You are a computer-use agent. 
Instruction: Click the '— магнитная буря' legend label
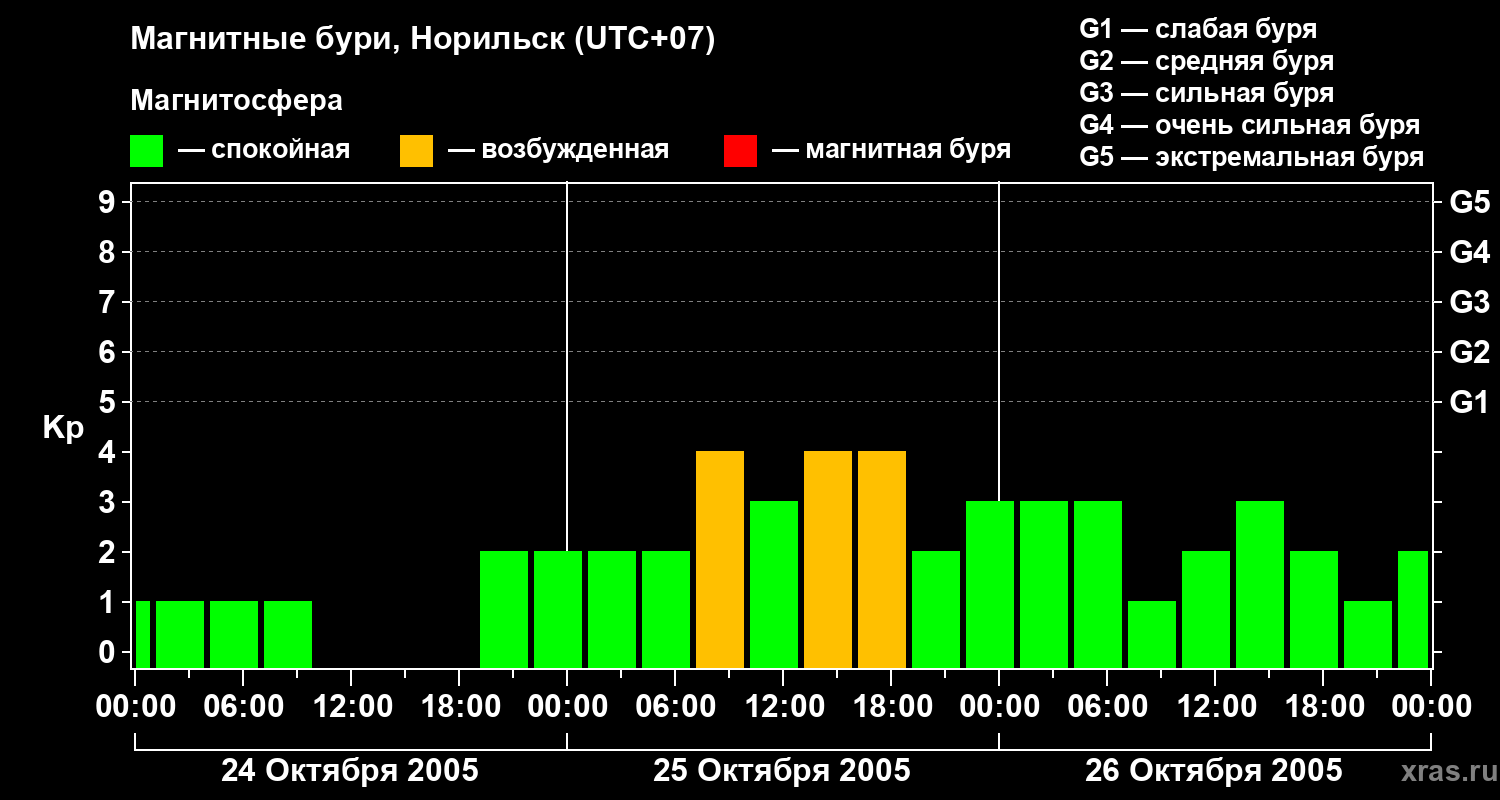coord(891,150)
